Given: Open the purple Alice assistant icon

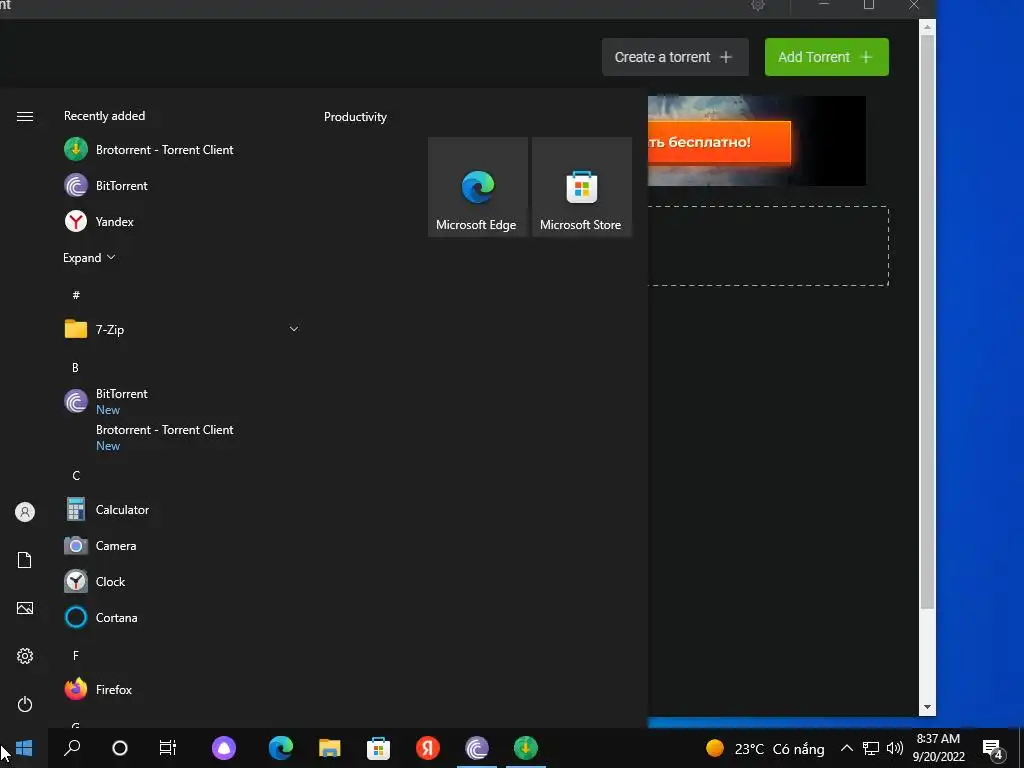Looking at the screenshot, I should tap(224, 748).
